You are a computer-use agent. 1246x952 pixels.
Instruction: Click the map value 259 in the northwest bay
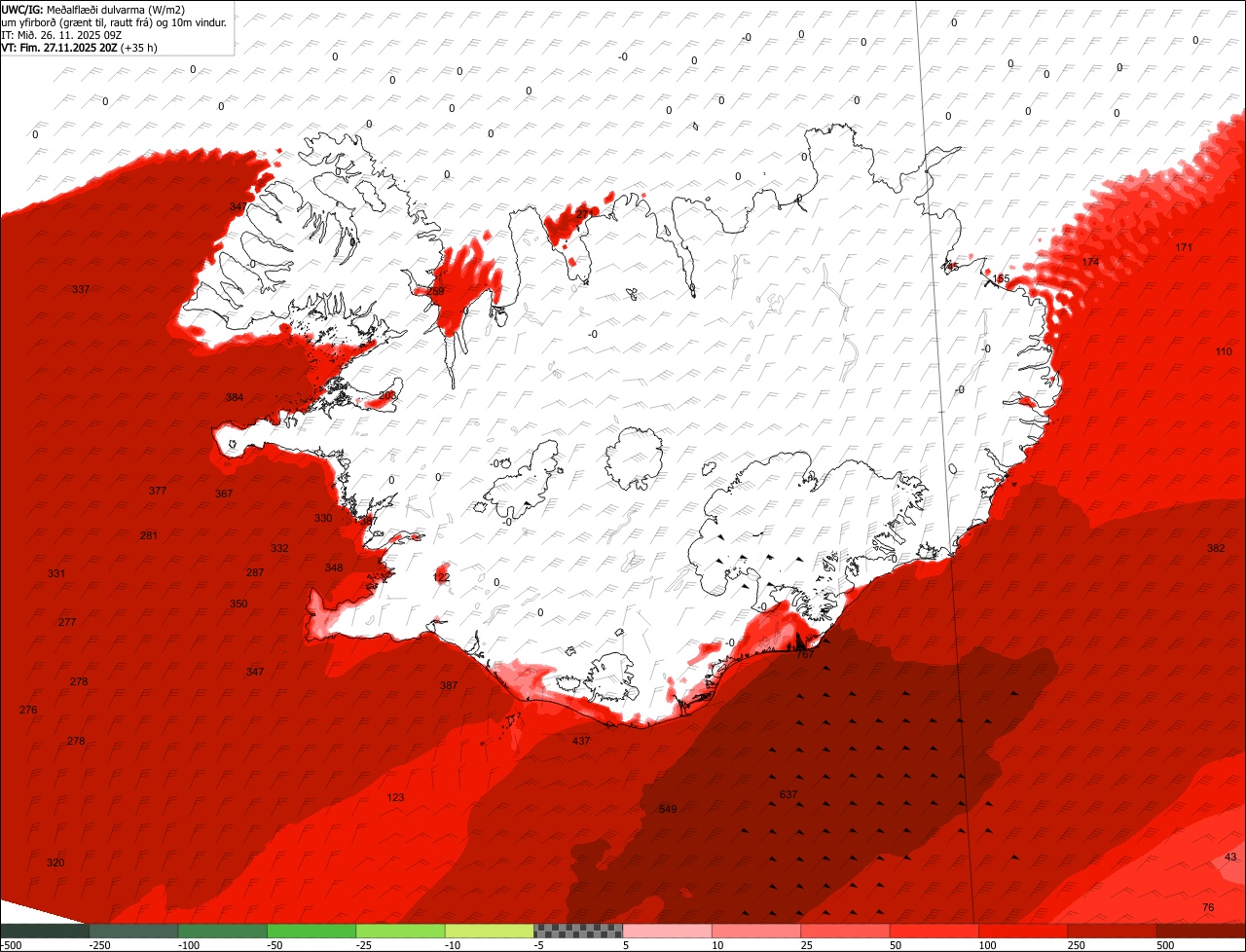click(435, 292)
